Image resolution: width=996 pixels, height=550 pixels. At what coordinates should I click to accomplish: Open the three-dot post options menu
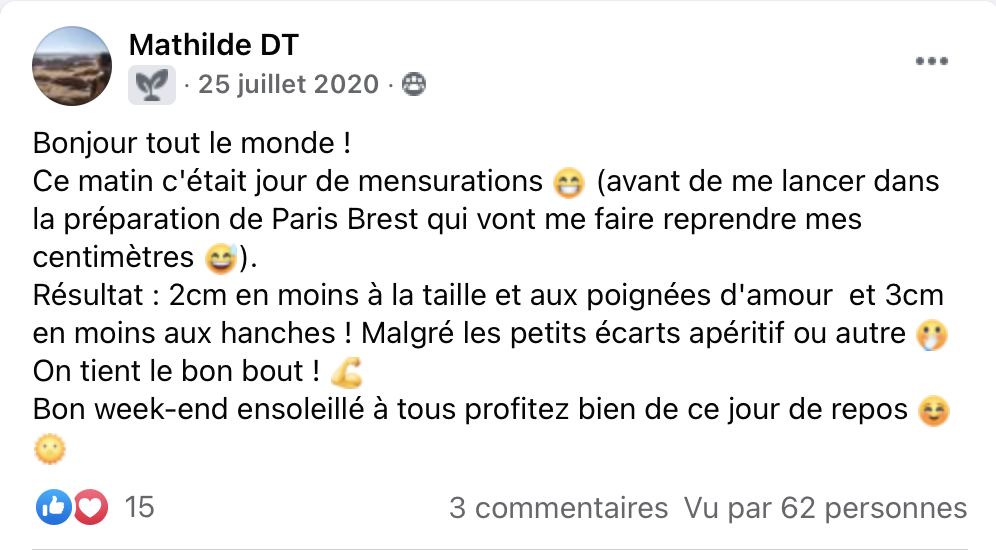931,61
